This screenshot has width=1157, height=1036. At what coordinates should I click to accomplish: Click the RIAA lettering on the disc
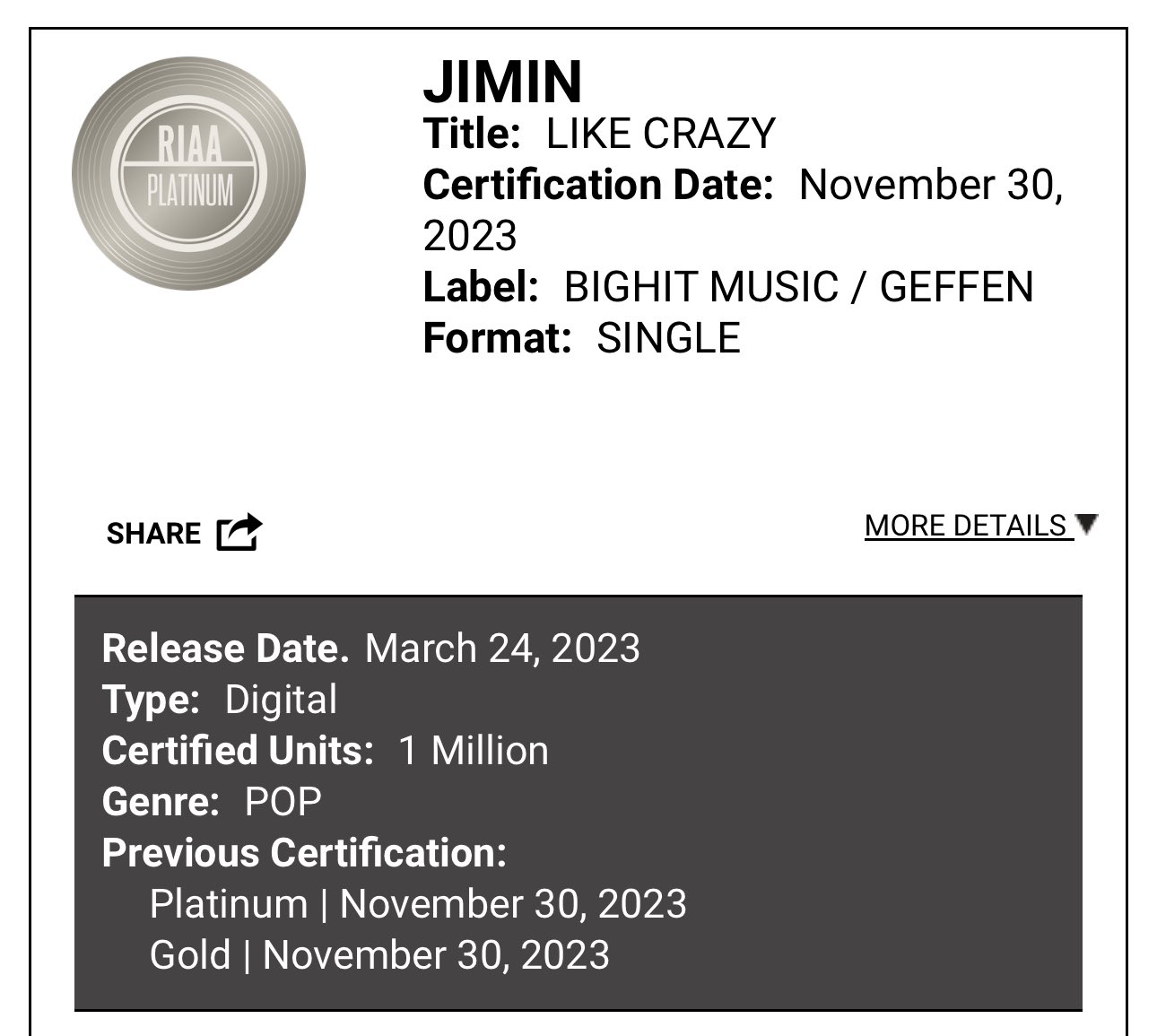189,145
